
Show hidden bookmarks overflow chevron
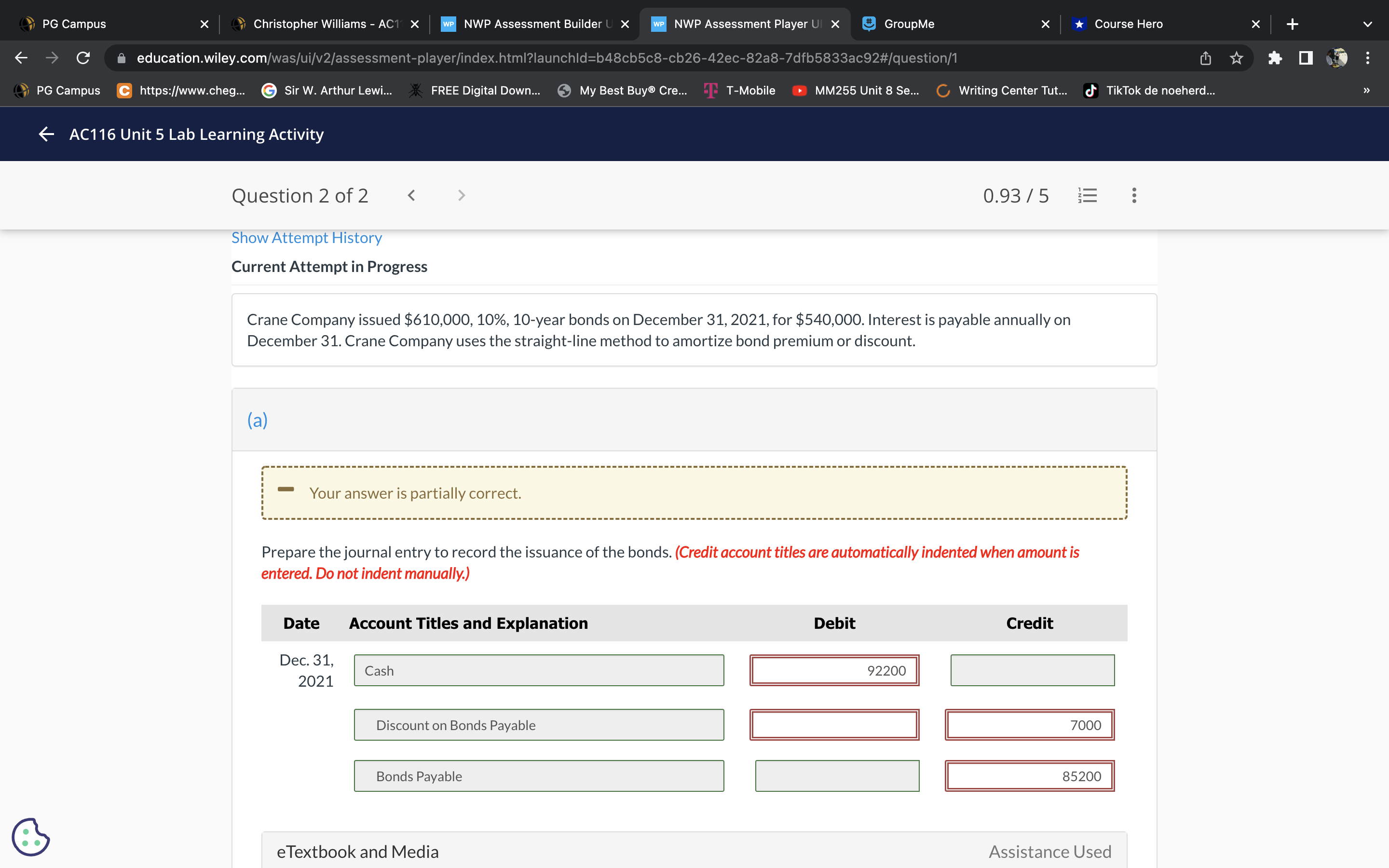(x=1366, y=91)
